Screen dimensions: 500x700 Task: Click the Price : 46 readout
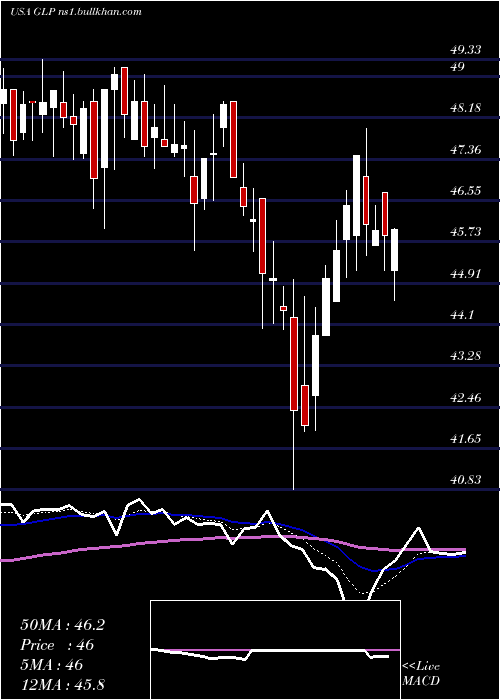[x=57, y=645]
